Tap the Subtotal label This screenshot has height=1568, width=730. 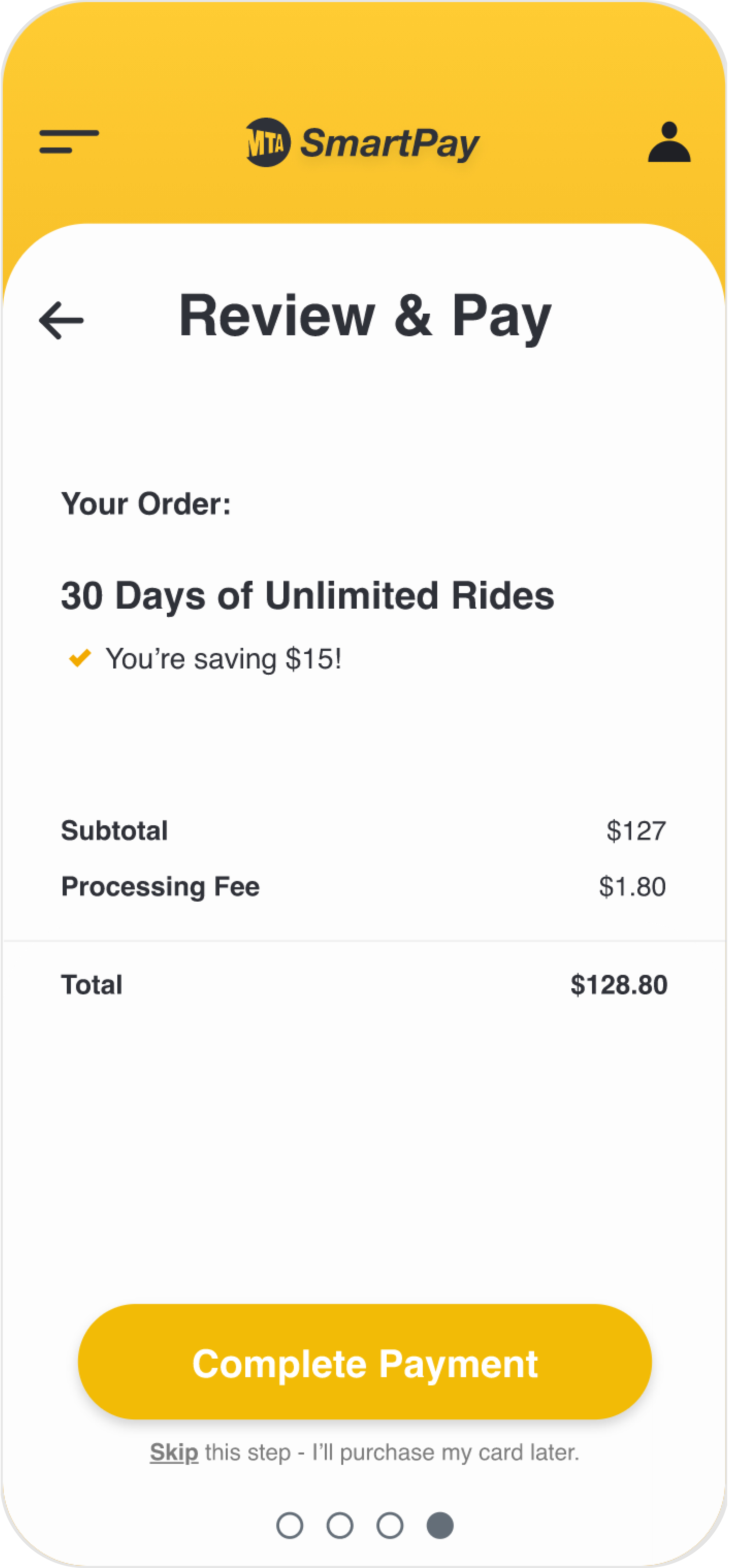pos(114,831)
